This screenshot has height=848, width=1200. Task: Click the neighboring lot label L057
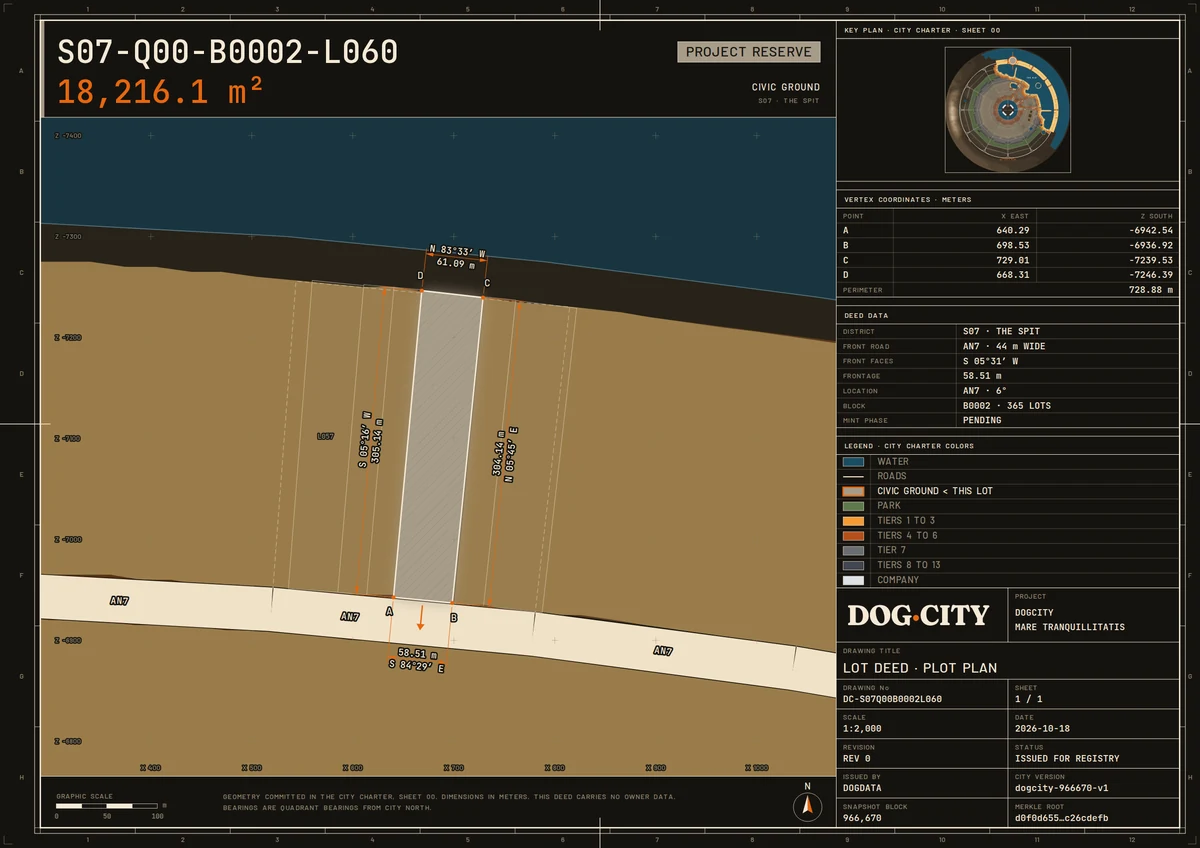click(325, 437)
